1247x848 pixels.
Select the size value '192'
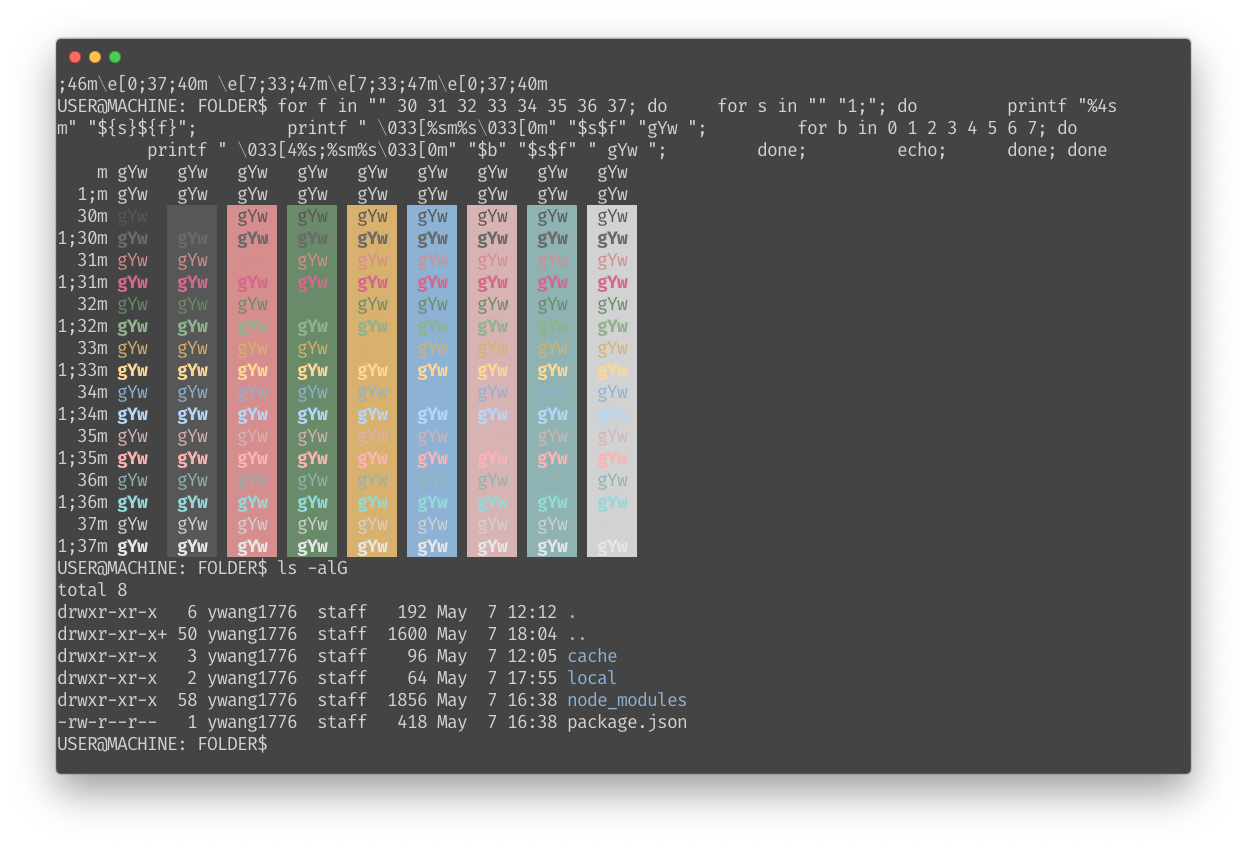coord(412,612)
